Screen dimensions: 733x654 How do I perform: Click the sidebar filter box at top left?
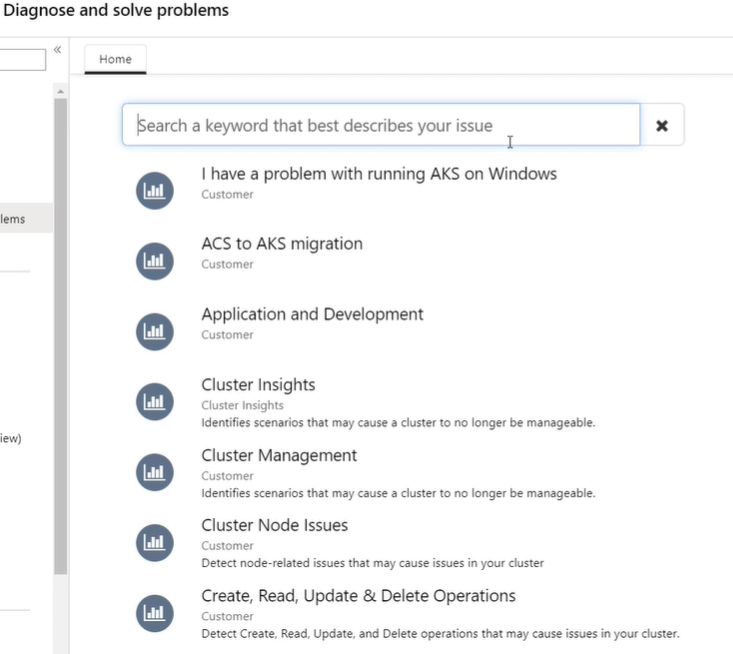[x=22, y=60]
